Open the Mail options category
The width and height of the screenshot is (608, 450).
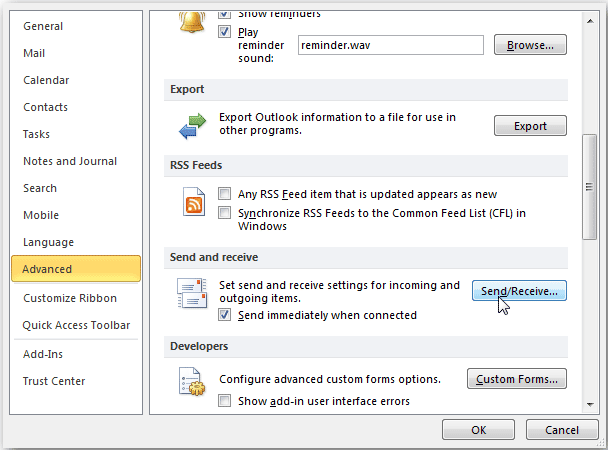click(34, 53)
